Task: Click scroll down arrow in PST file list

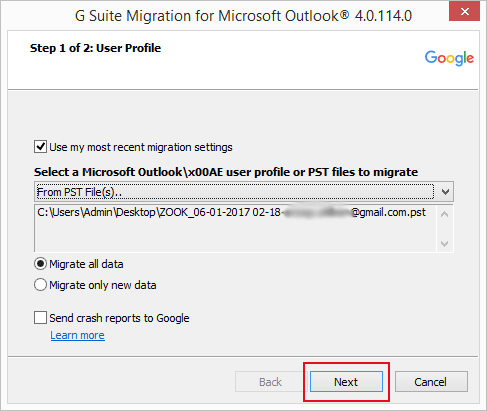Action: coord(444,244)
